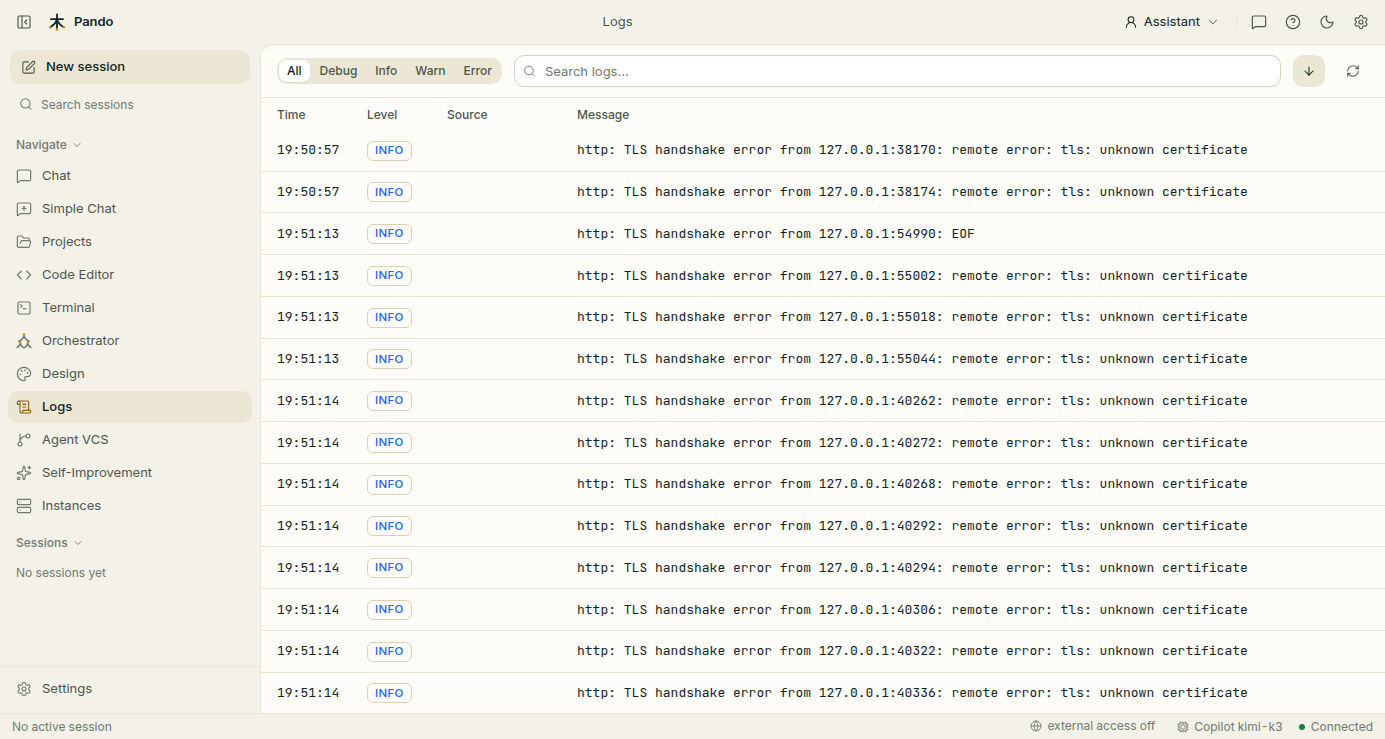Click No active session status text
Image resolution: width=1385 pixels, height=739 pixels.
(x=62, y=727)
